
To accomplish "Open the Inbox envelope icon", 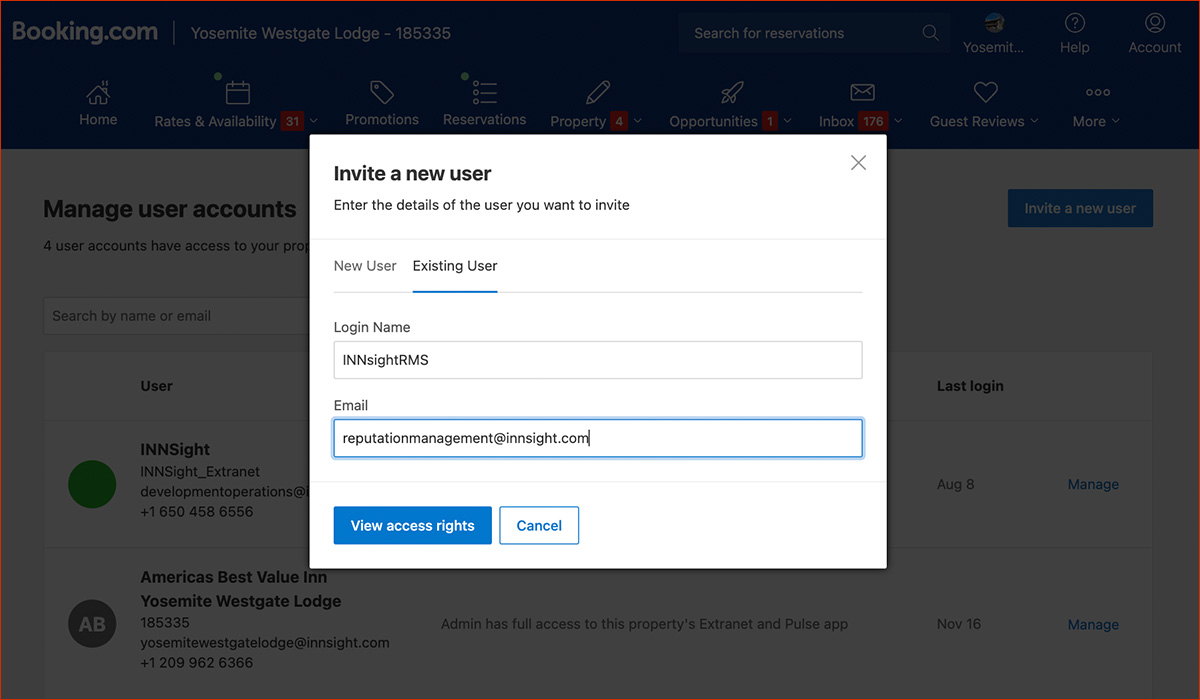I will [x=862, y=93].
